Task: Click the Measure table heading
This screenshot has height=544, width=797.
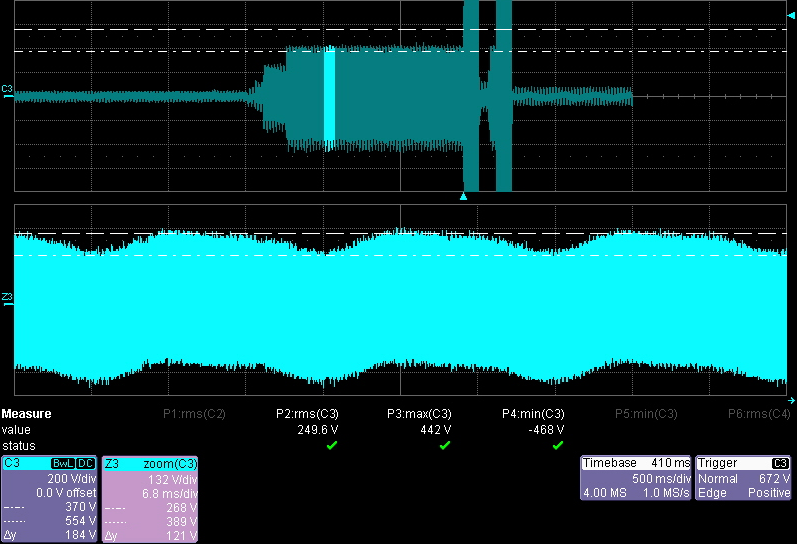Action: point(27,414)
